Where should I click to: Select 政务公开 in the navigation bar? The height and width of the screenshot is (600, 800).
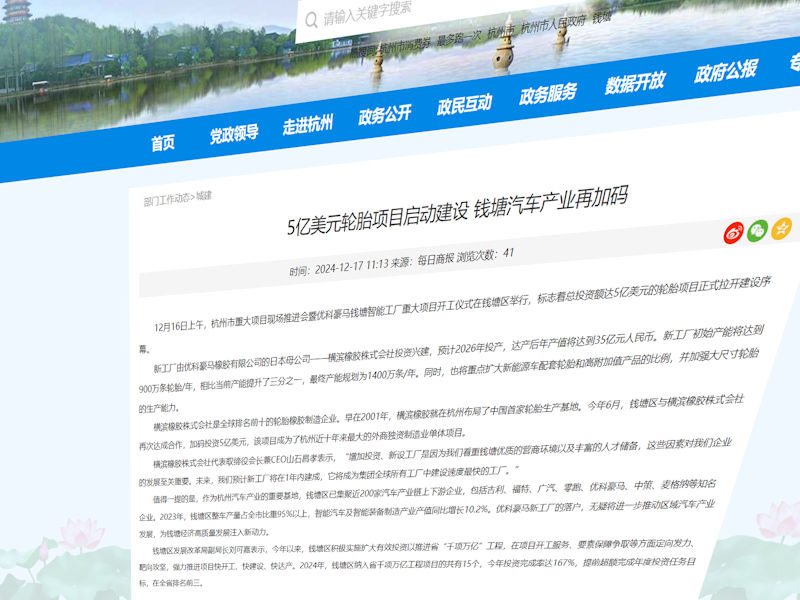click(x=385, y=114)
